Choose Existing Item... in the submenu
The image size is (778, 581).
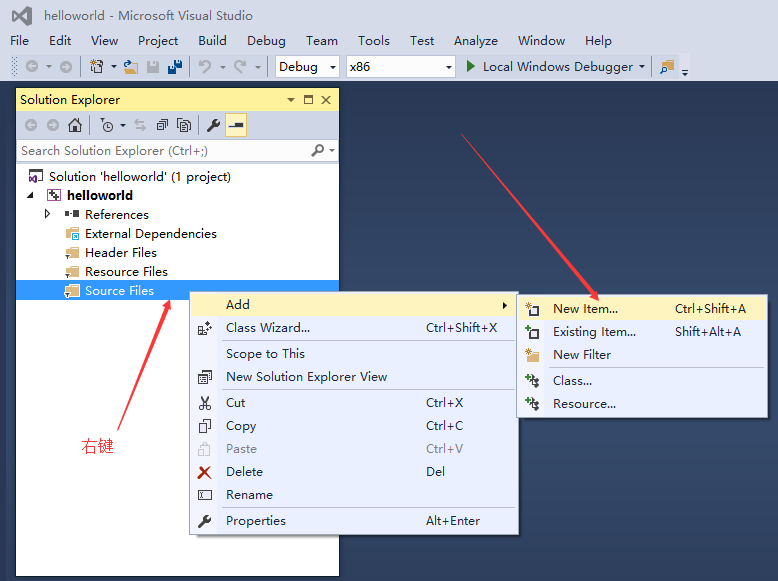point(594,332)
